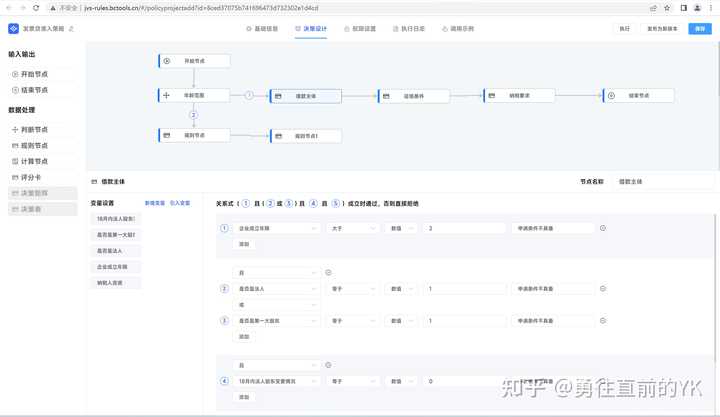This screenshot has height=417, width=720.
Task: Switch to the 执行日志 tab
Action: pos(409,28)
